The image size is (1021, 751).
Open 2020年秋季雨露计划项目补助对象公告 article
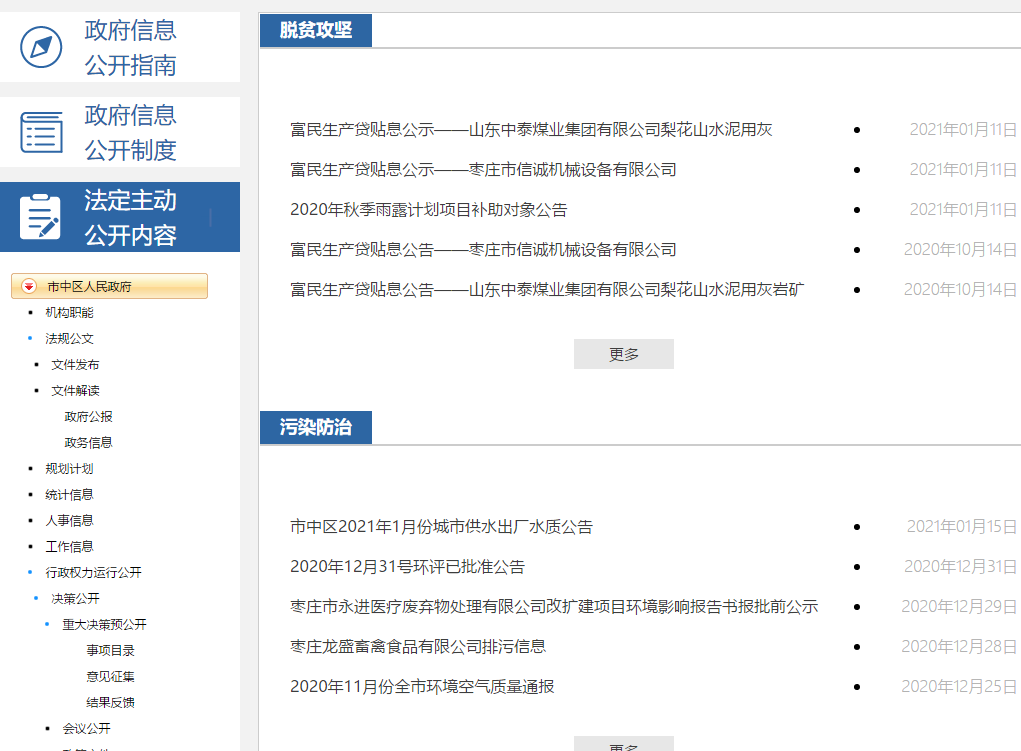coord(428,210)
